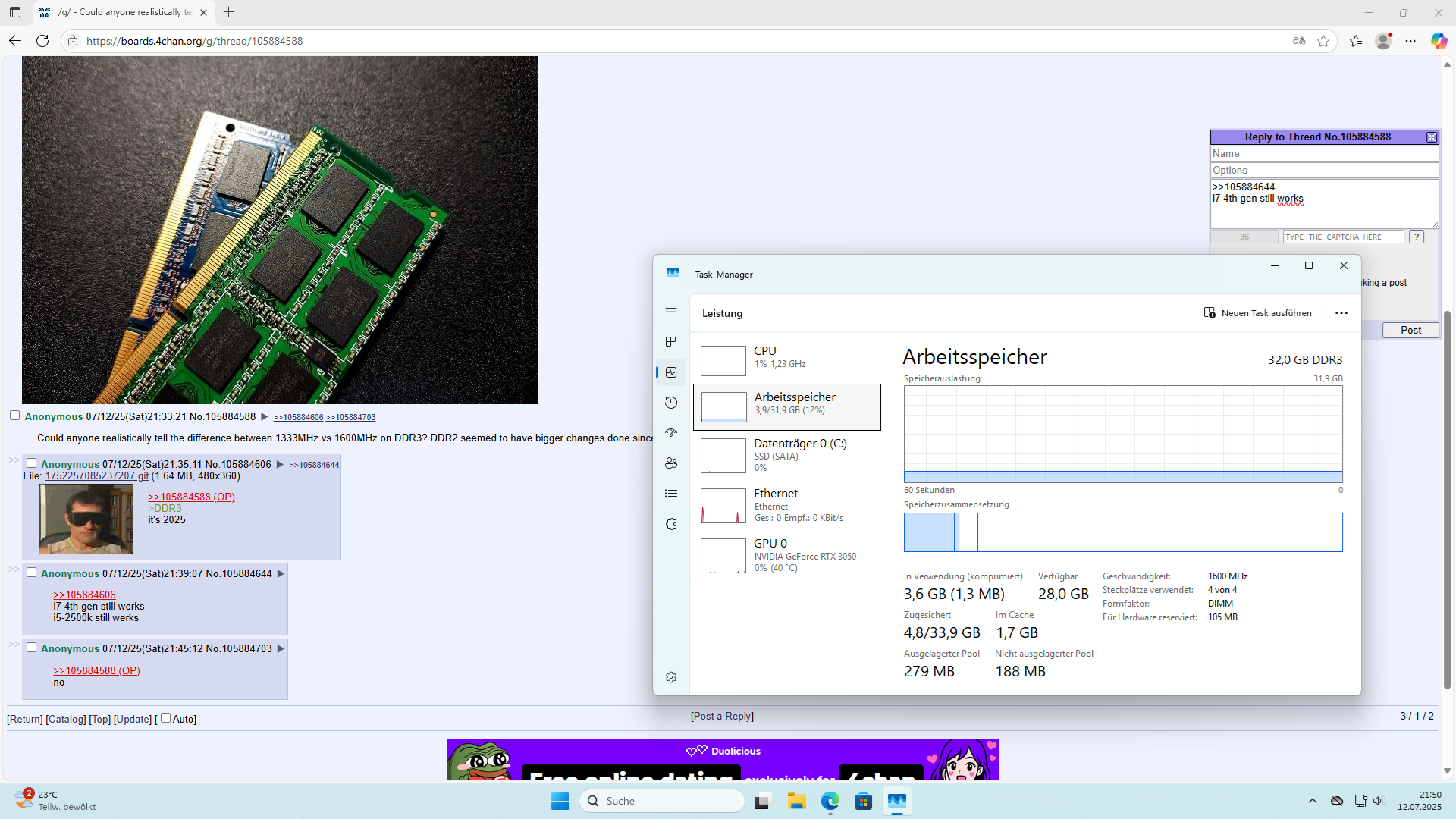Viewport: 1456px width, 819px height.
Task: Submit reply with Post button
Action: coord(1410,330)
